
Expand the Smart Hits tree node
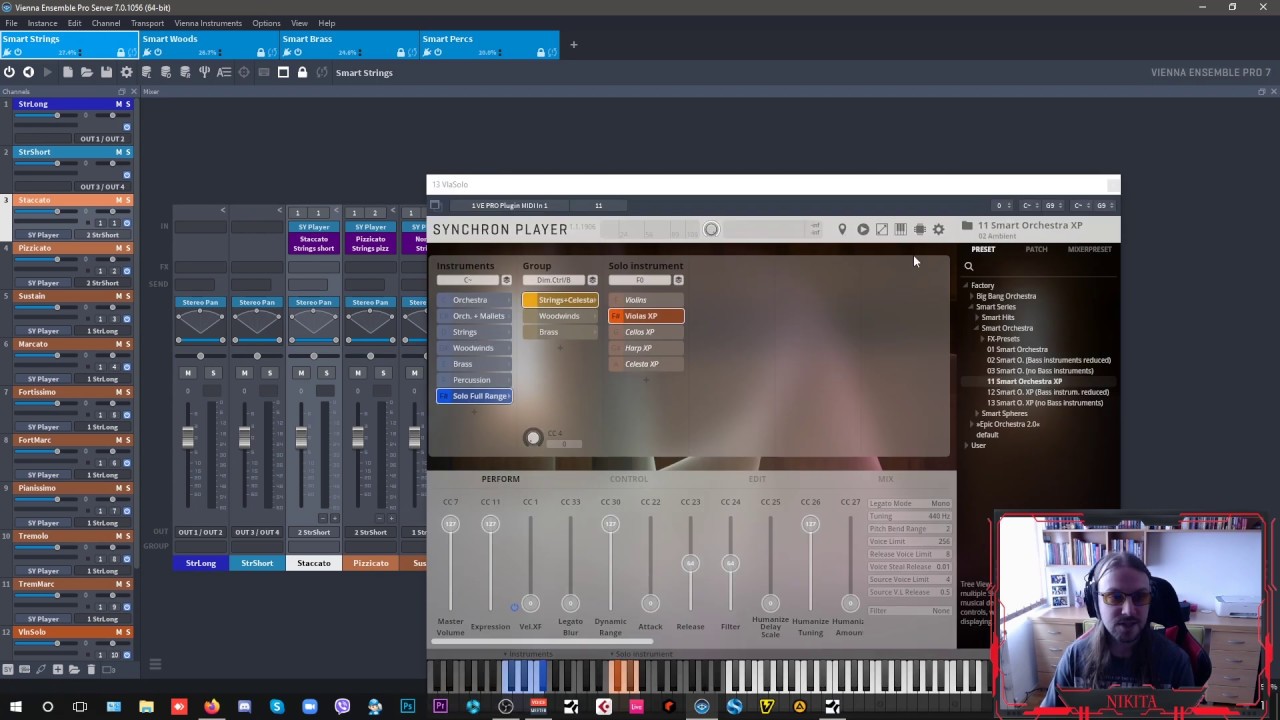click(977, 318)
